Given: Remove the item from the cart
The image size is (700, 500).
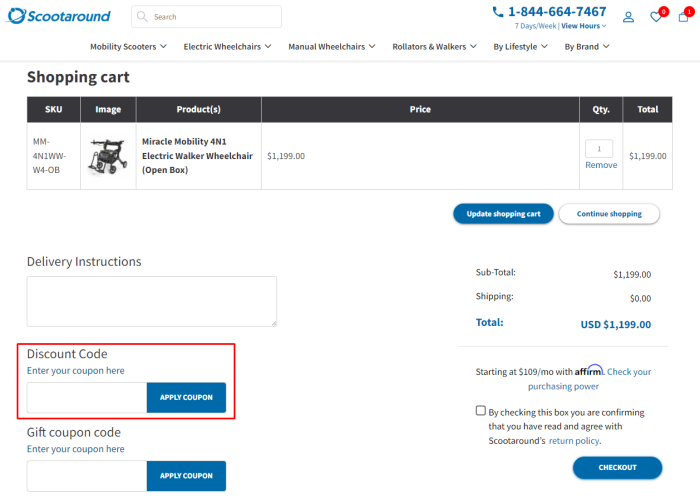Looking at the screenshot, I should click(x=601, y=165).
